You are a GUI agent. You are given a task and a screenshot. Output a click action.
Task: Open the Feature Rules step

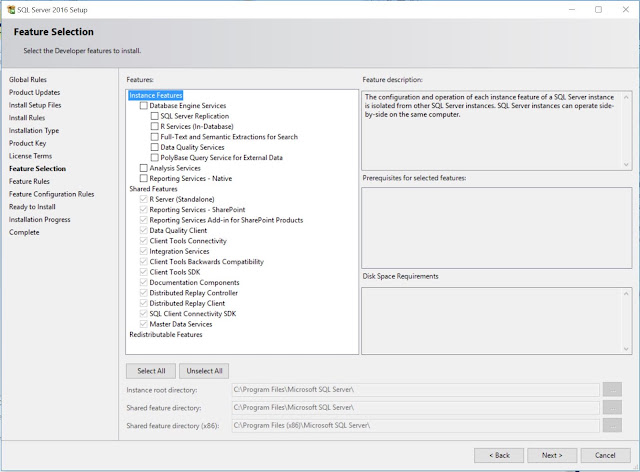tap(29, 181)
